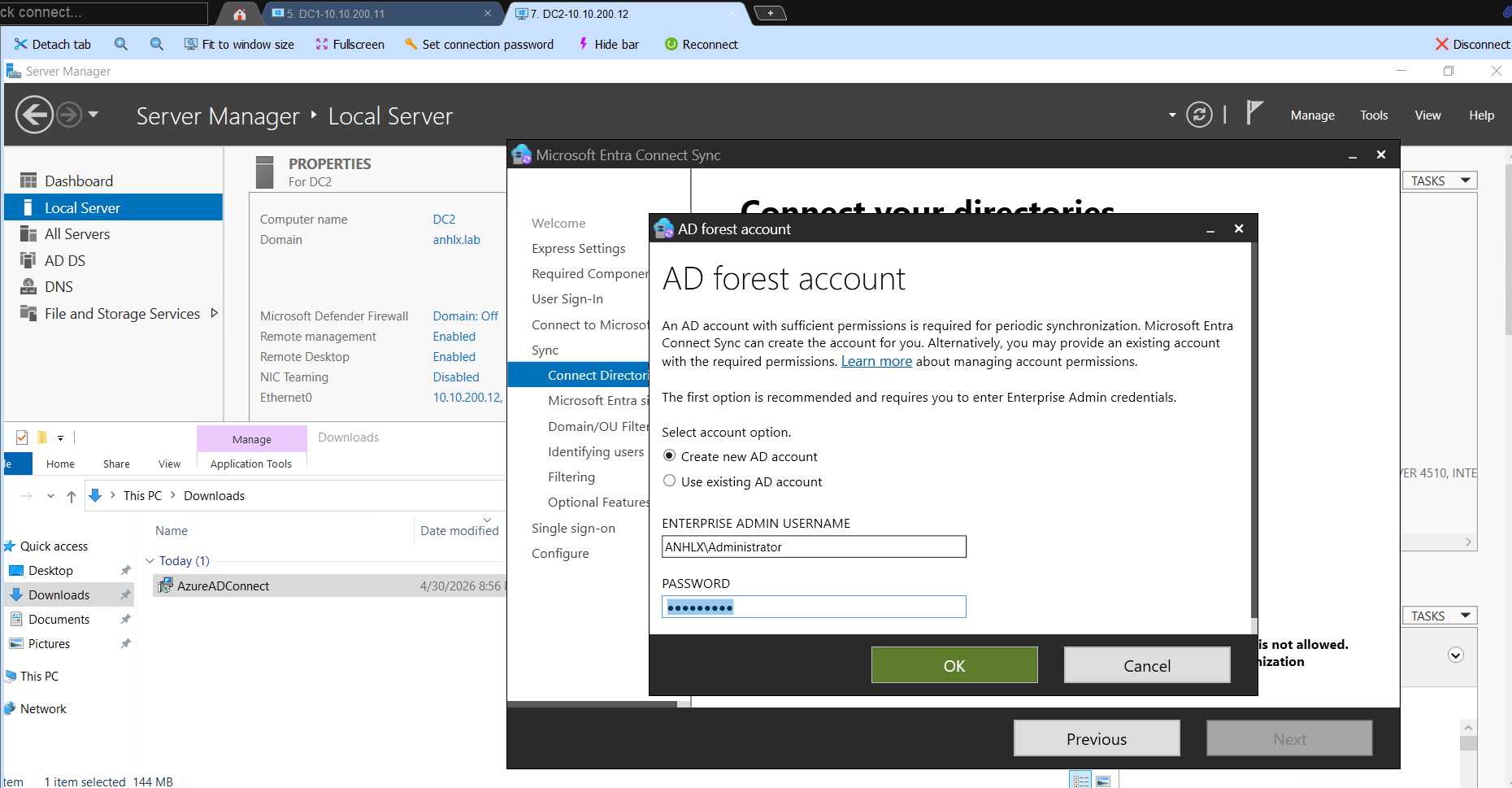Cancel the AD forest account dialog
Viewport: 1512px width, 788px height.
coord(1147,665)
